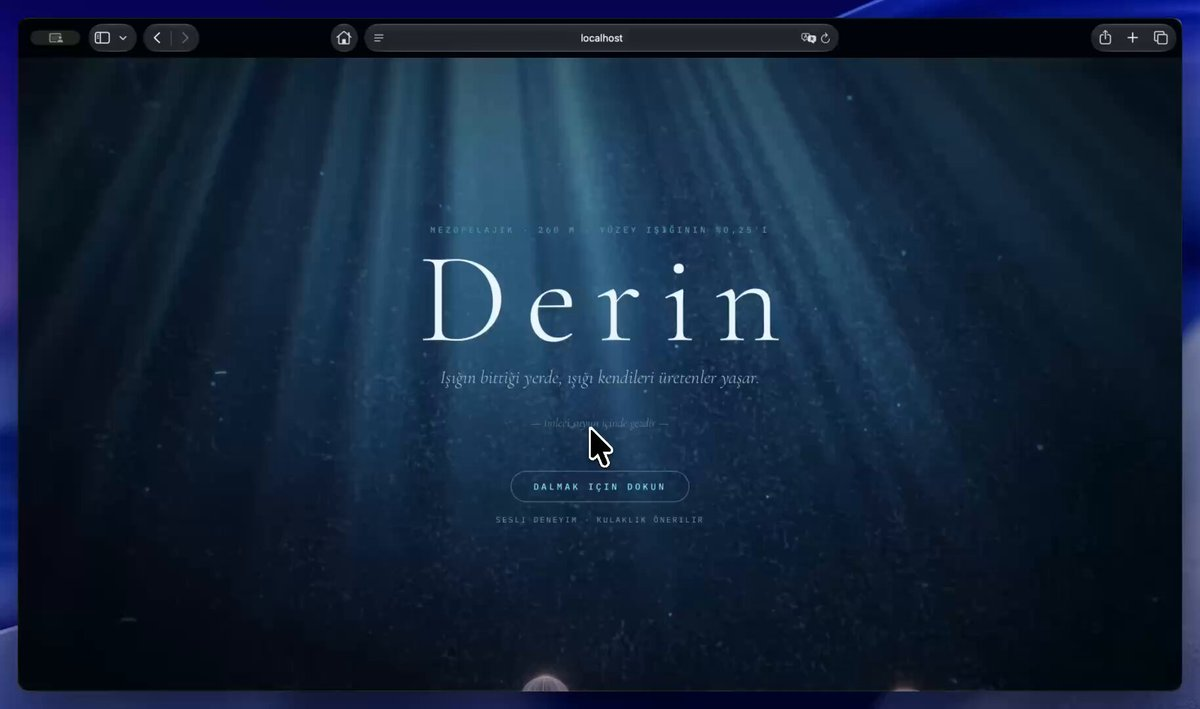
Task: Go forward to the next page
Action: pyautogui.click(x=184, y=38)
